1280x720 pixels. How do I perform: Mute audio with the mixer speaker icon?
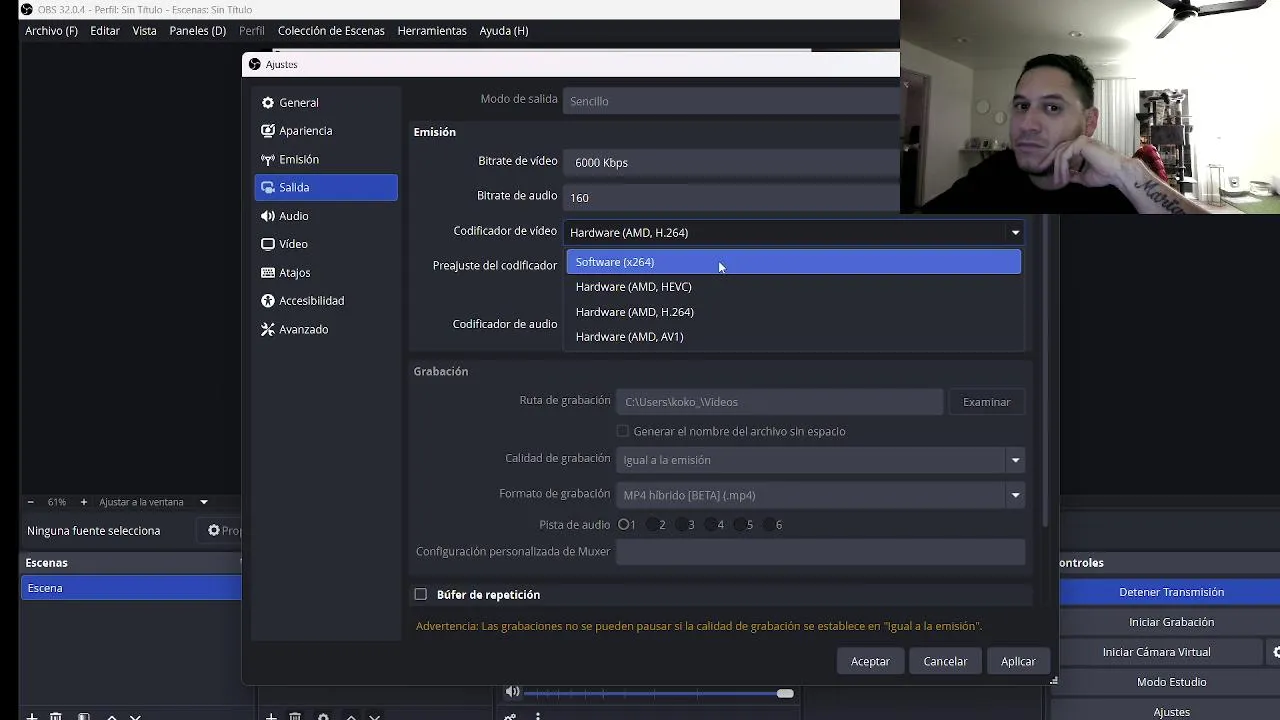pyautogui.click(x=512, y=692)
